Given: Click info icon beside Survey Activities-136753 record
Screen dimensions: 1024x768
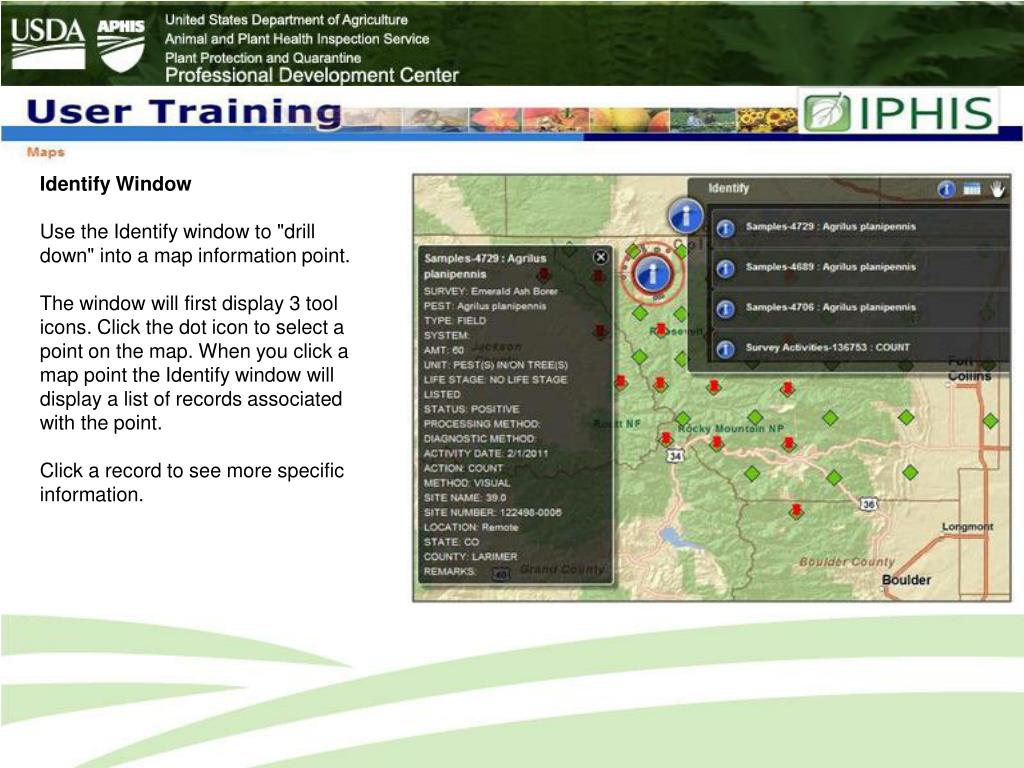Looking at the screenshot, I should coord(726,349).
